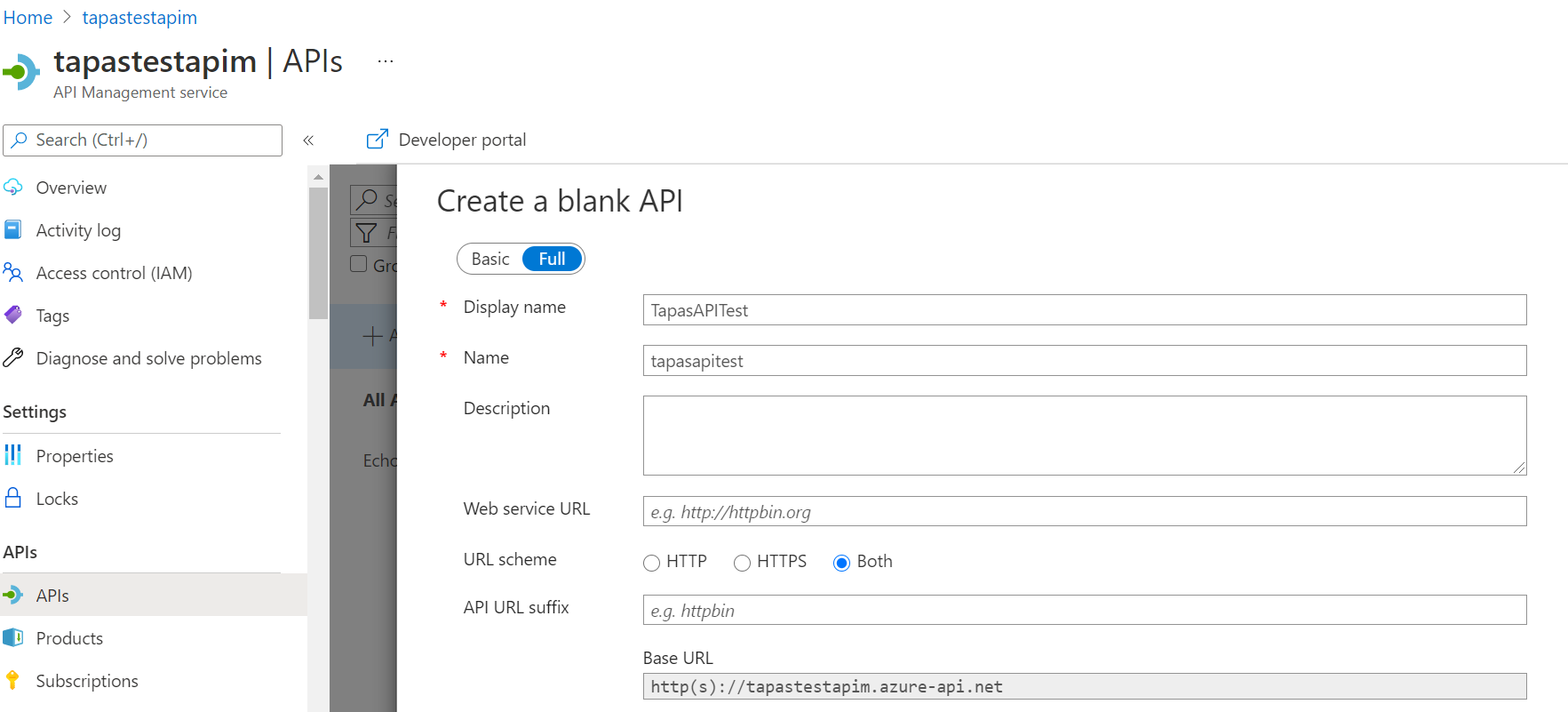1568x712 pixels.
Task: Click the dimmed search icon behind panel
Action: pos(367,199)
